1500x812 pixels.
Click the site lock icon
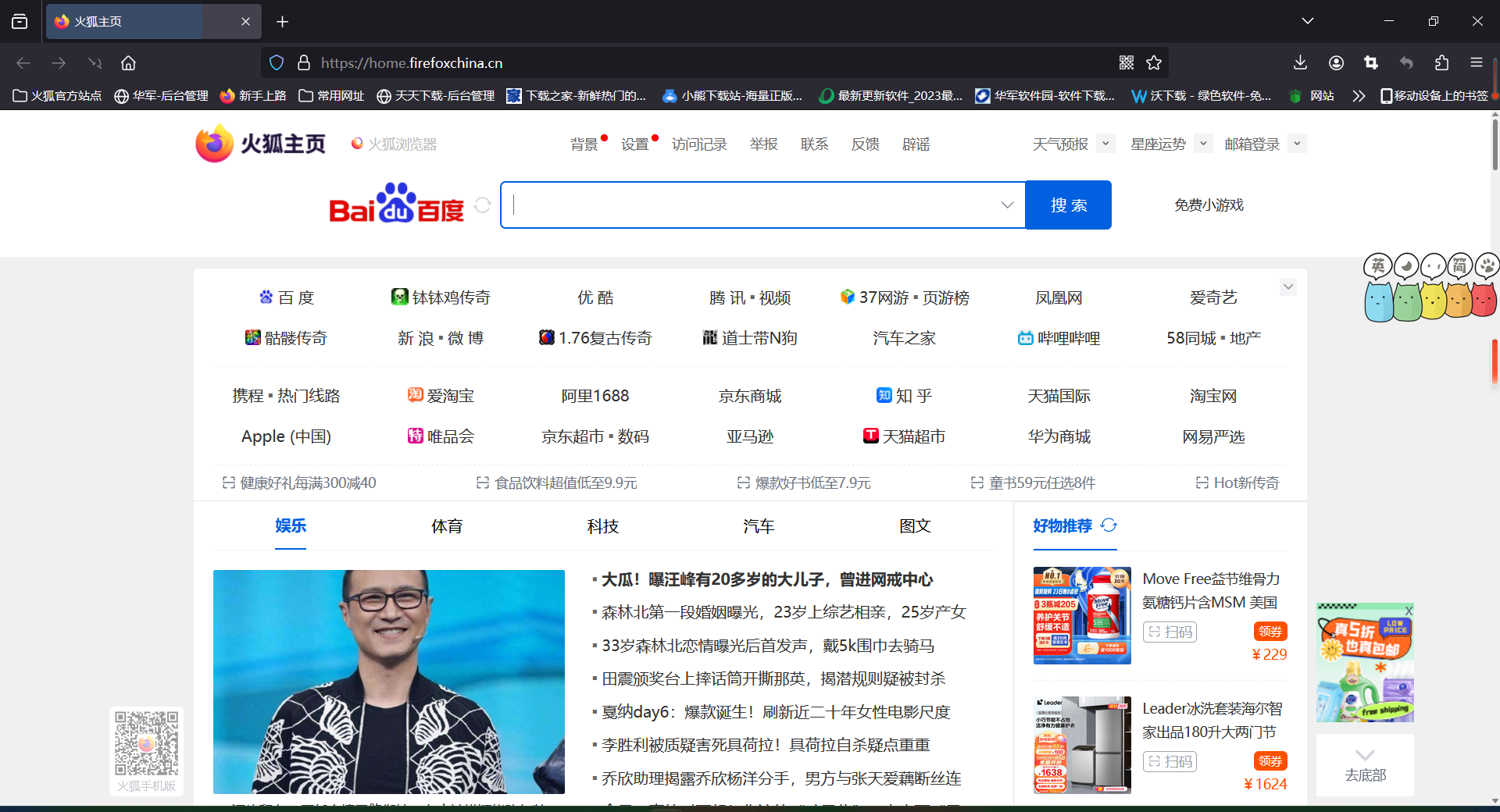click(304, 62)
